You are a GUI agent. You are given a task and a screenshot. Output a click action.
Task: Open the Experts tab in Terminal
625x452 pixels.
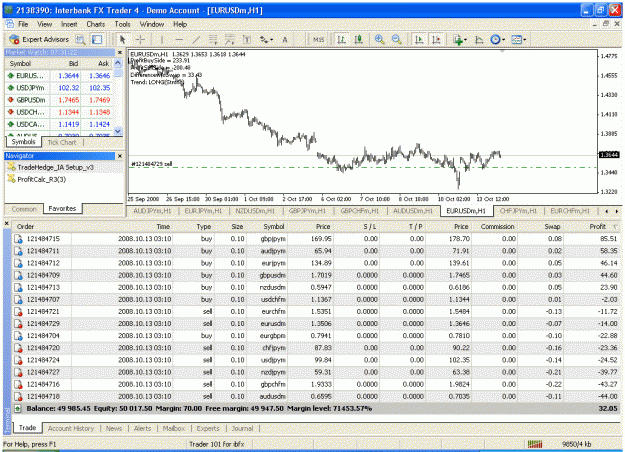pos(208,428)
